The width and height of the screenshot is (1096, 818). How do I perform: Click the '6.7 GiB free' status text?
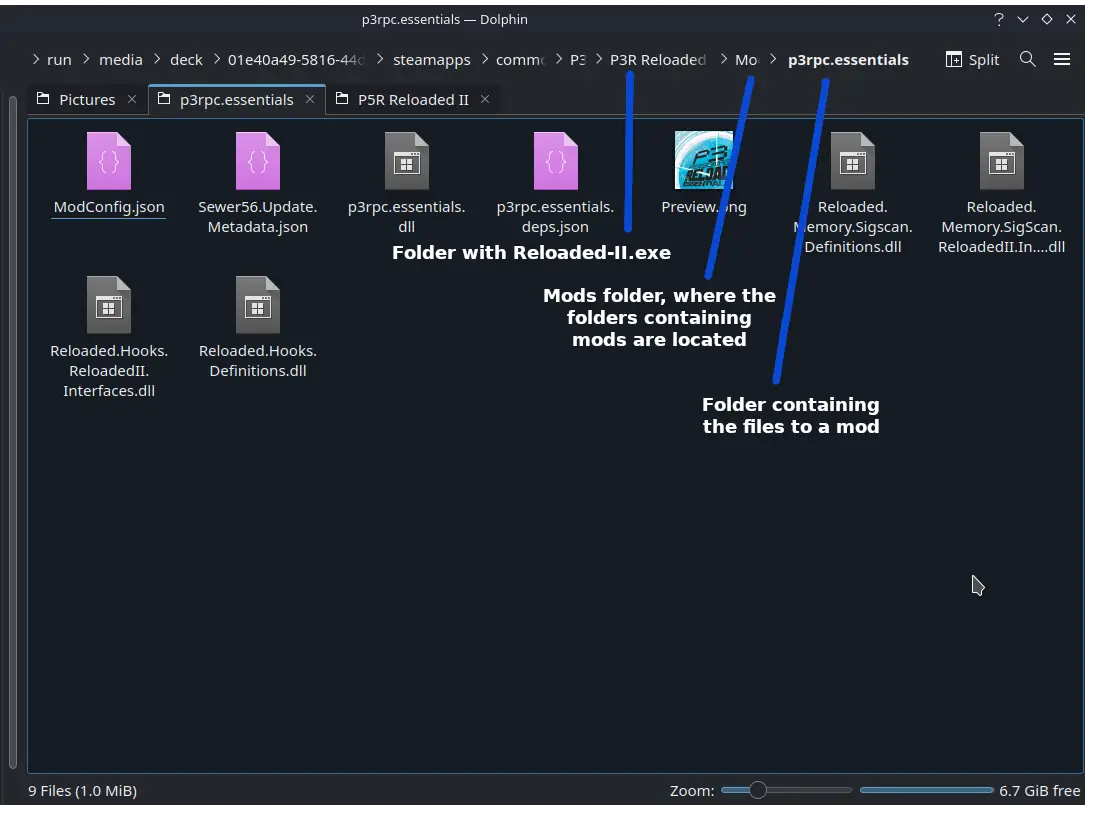tap(1039, 790)
